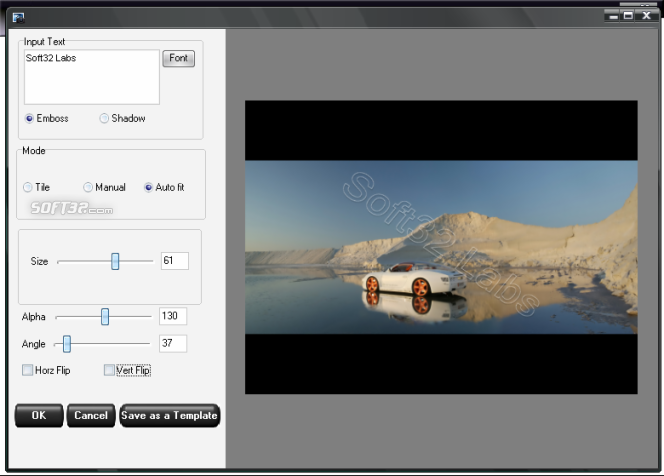Image resolution: width=664 pixels, height=476 pixels.
Task: Close the watermark window
Action: coord(647,16)
